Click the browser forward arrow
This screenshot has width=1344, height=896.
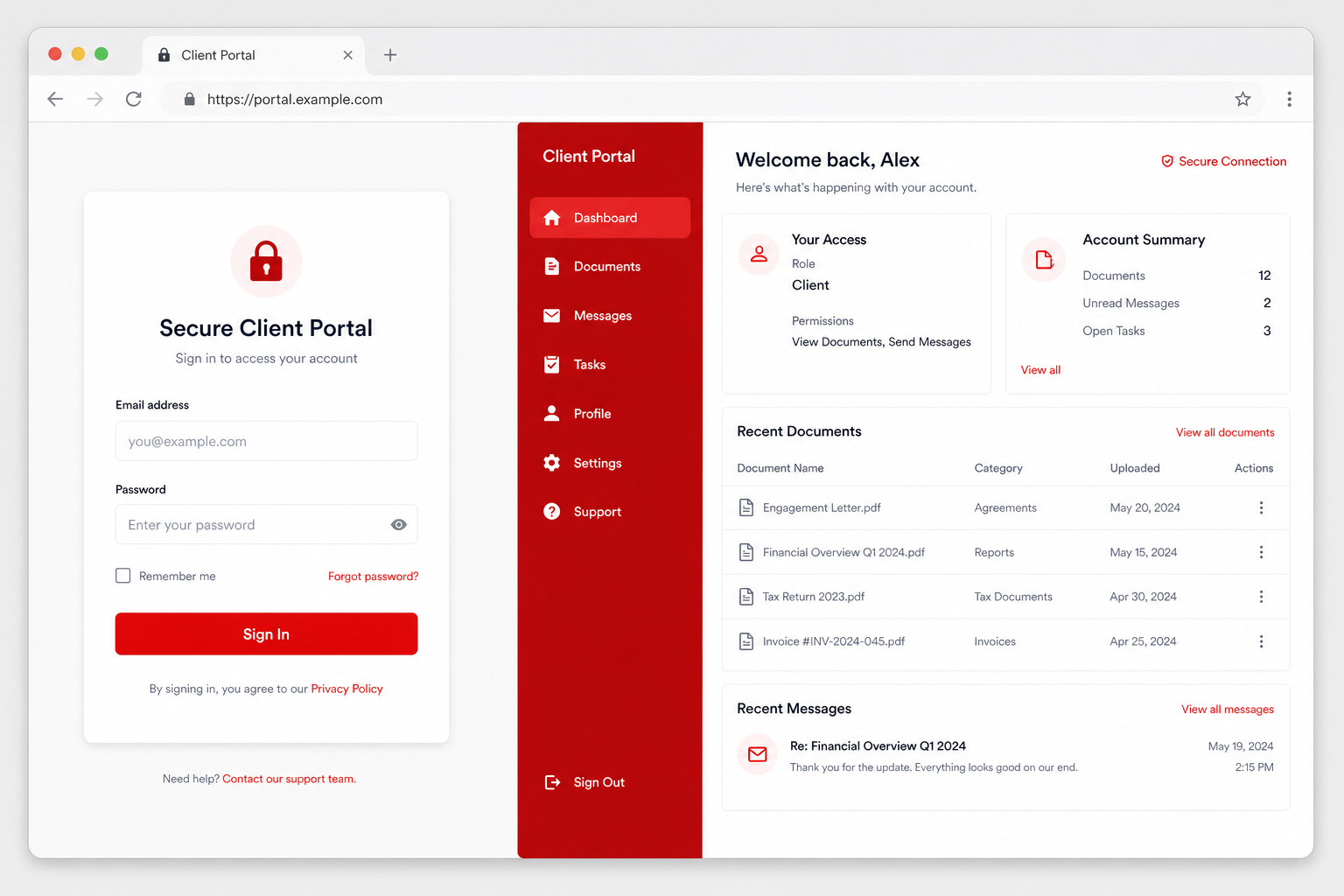pyautogui.click(x=94, y=99)
